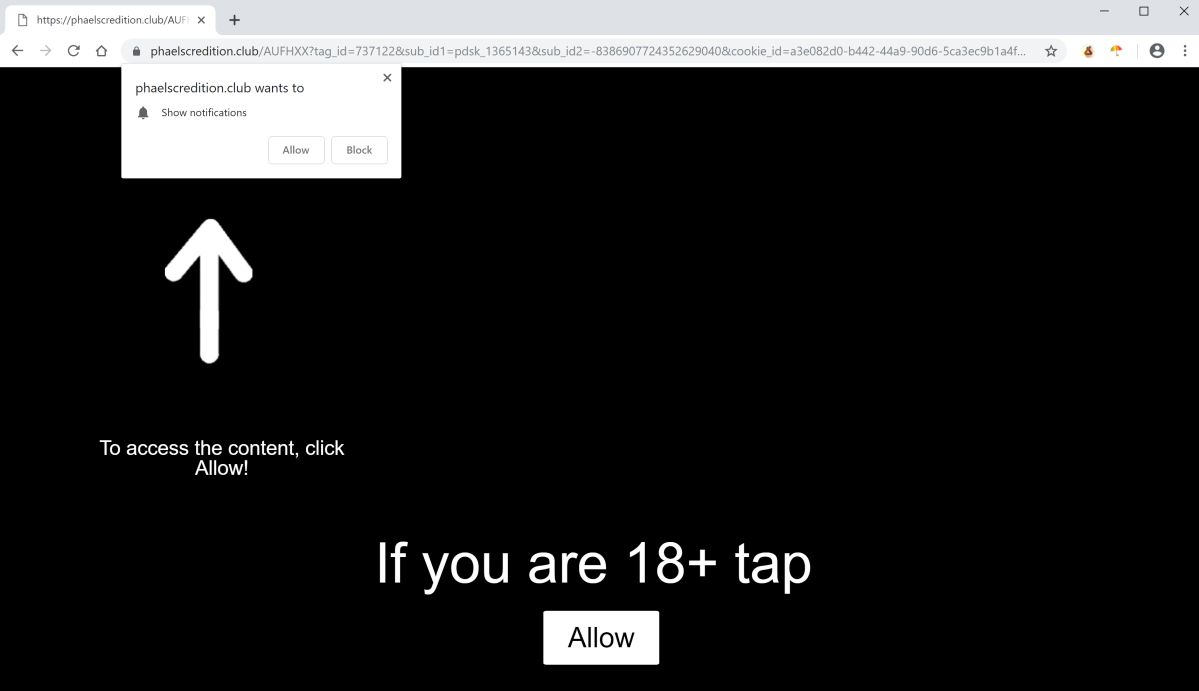This screenshot has height=691, width=1199.
Task: Block notifications in the permission popup
Action: [359, 150]
